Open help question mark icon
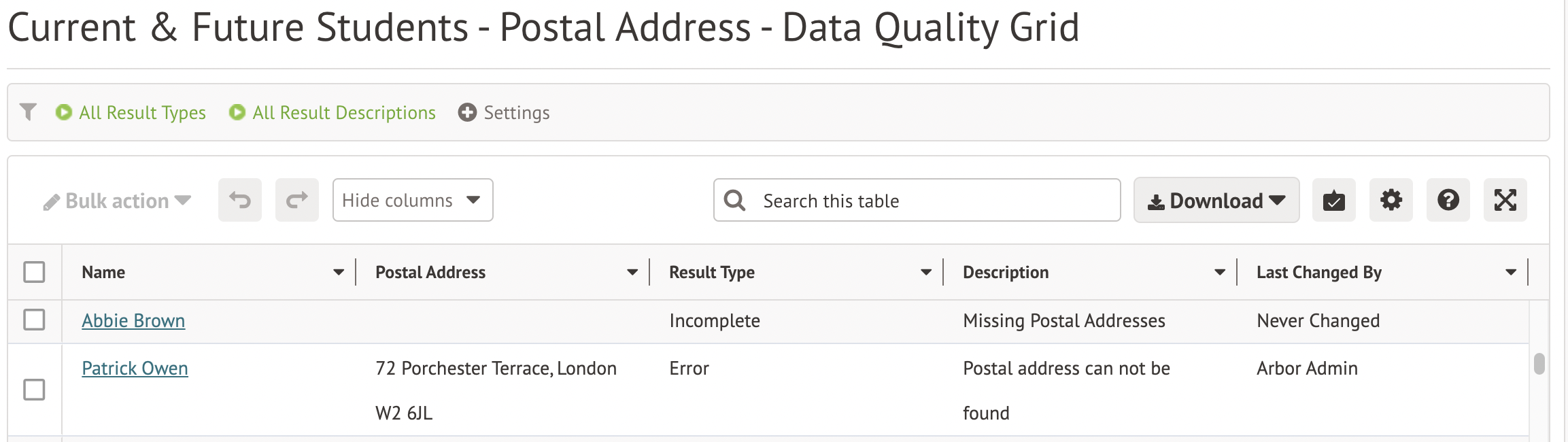The image size is (1568, 442). coord(1448,201)
